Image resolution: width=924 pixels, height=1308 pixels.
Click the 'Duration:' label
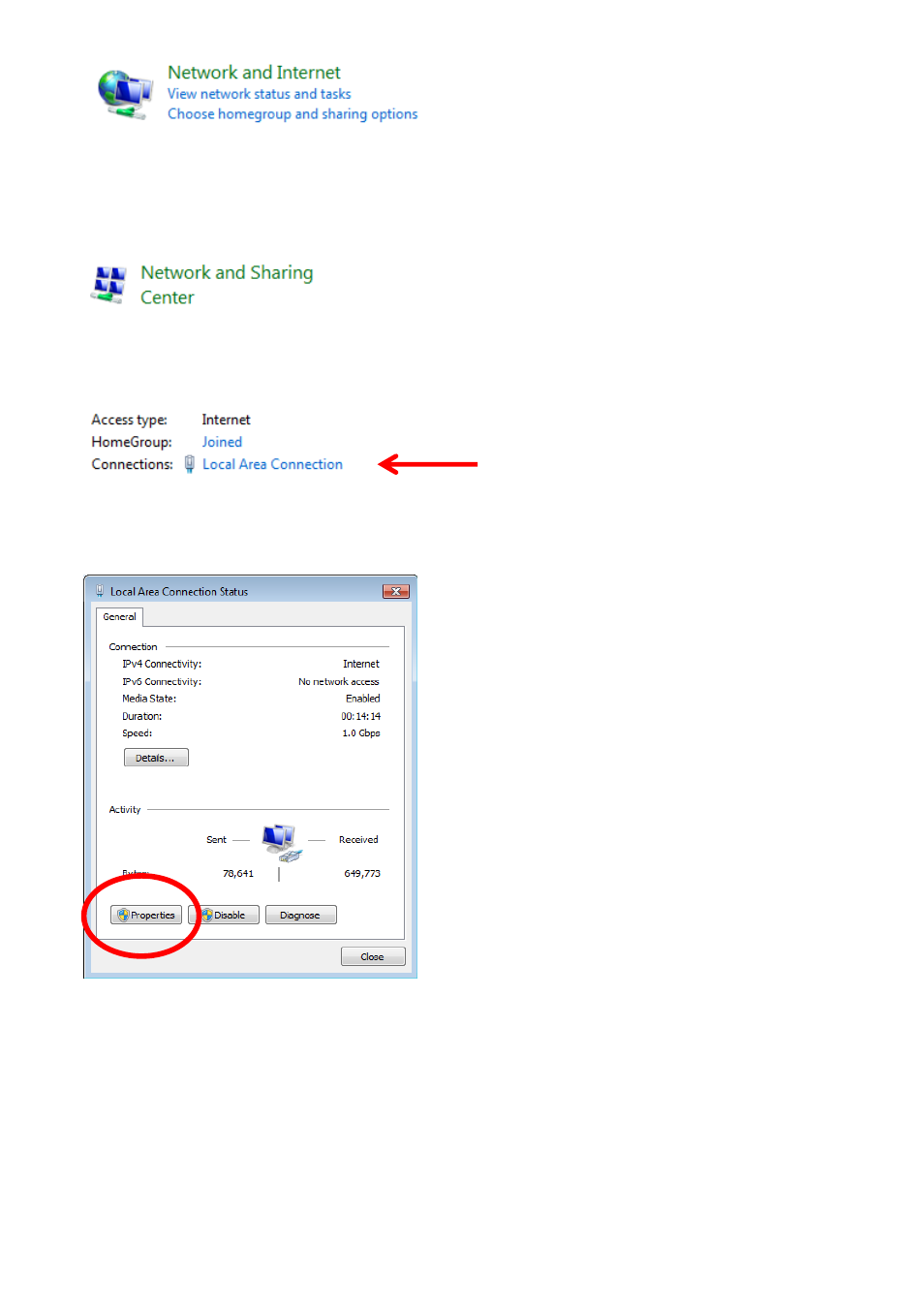pyautogui.click(x=141, y=717)
